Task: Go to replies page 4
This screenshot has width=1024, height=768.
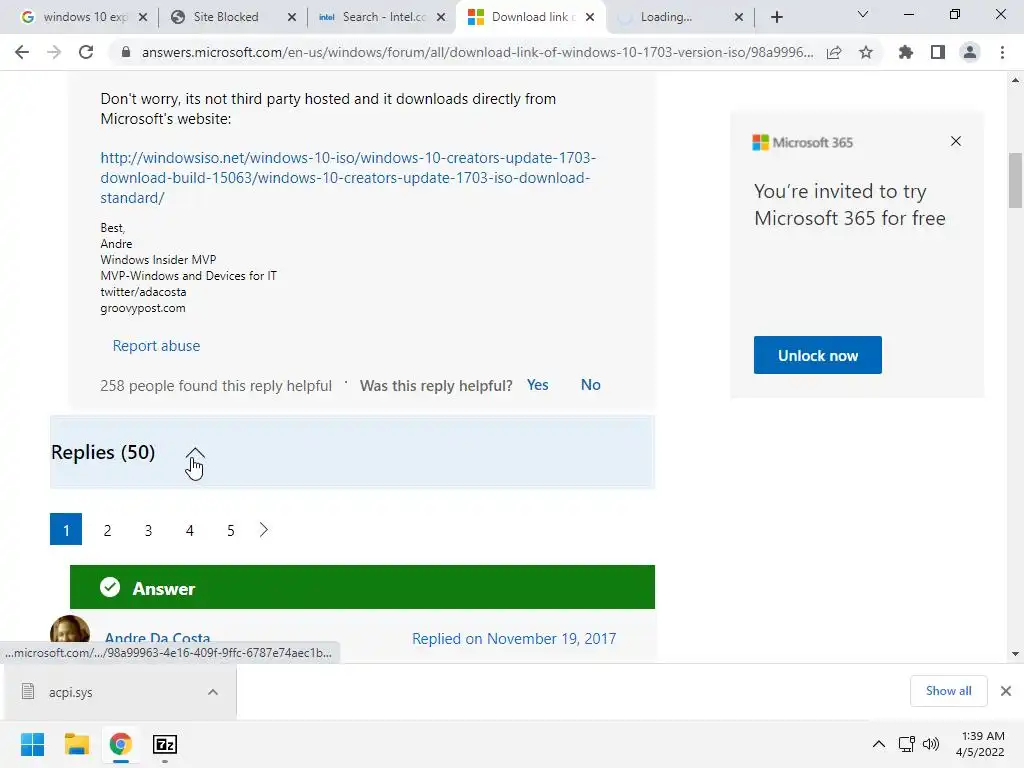Action: pyautogui.click(x=189, y=530)
